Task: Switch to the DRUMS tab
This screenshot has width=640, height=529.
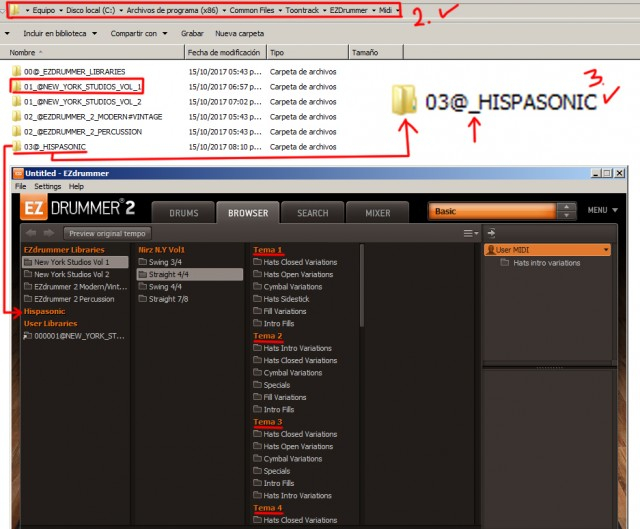Action: click(x=183, y=212)
